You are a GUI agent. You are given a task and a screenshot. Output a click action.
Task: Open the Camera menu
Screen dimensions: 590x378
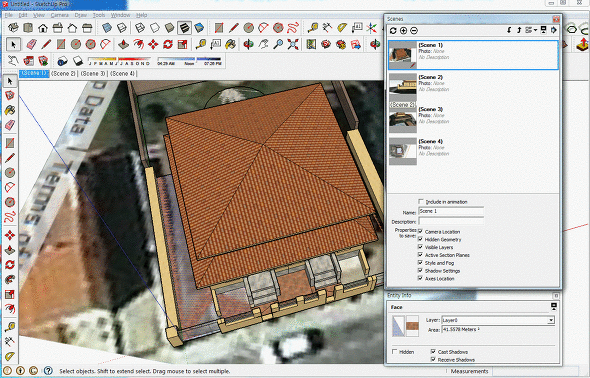pos(59,15)
